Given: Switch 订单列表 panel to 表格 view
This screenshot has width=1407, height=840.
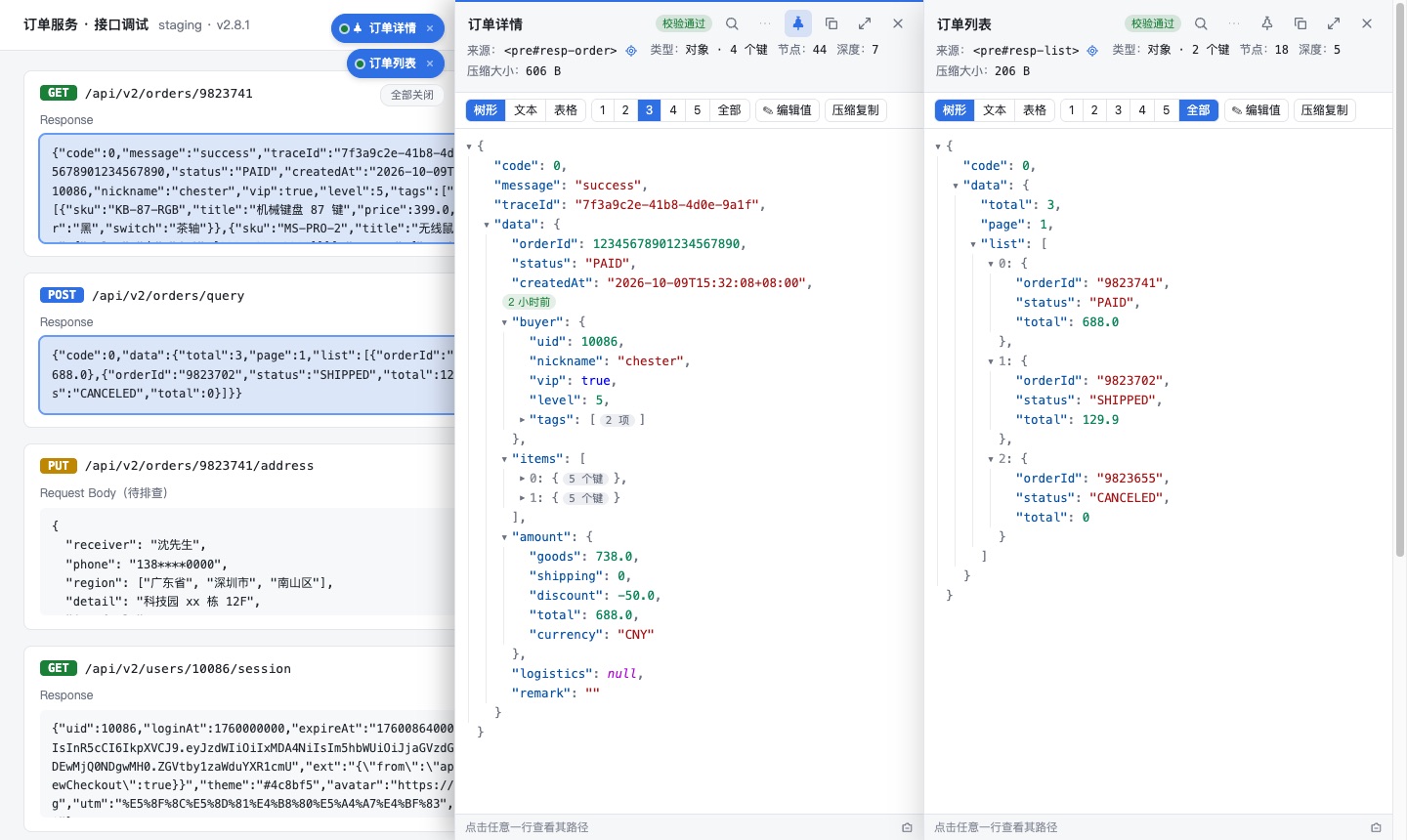Looking at the screenshot, I should coord(1035,110).
